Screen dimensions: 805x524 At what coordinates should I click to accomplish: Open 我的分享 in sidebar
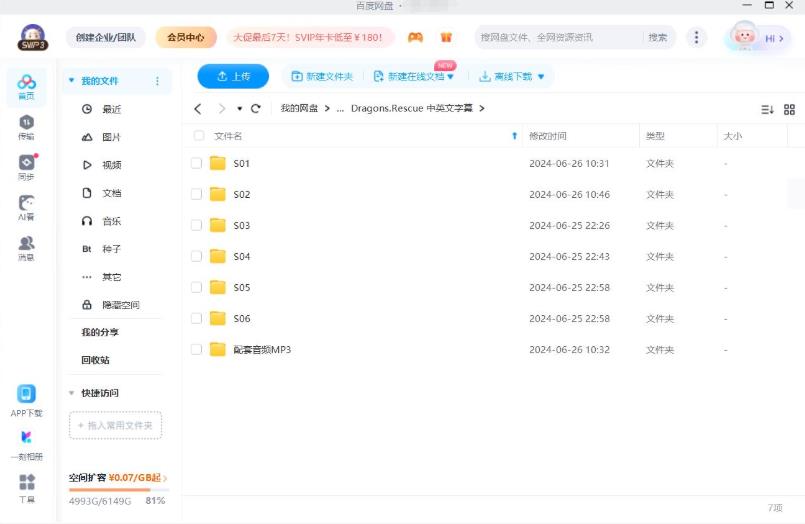click(x=100, y=332)
